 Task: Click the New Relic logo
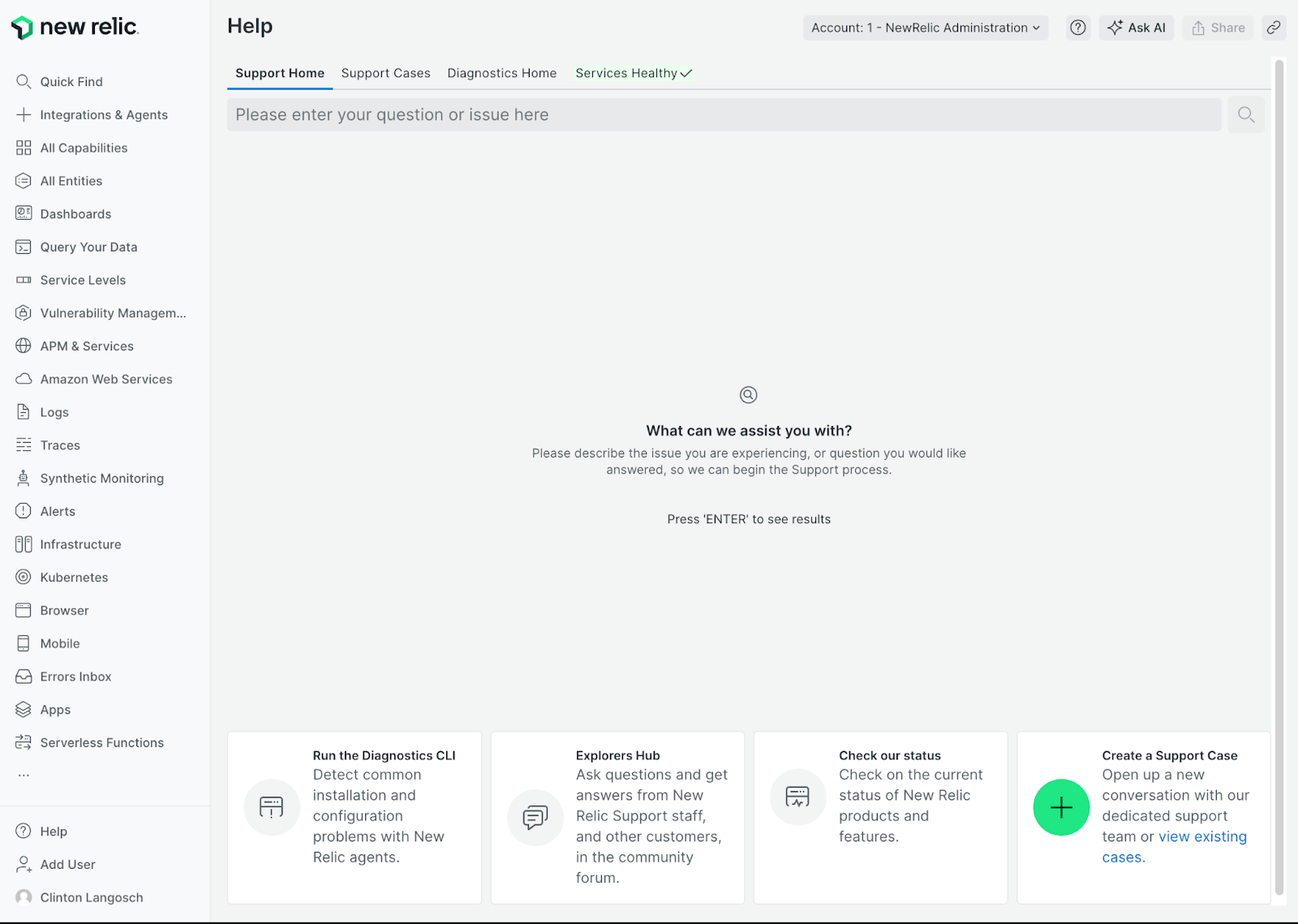tap(75, 27)
